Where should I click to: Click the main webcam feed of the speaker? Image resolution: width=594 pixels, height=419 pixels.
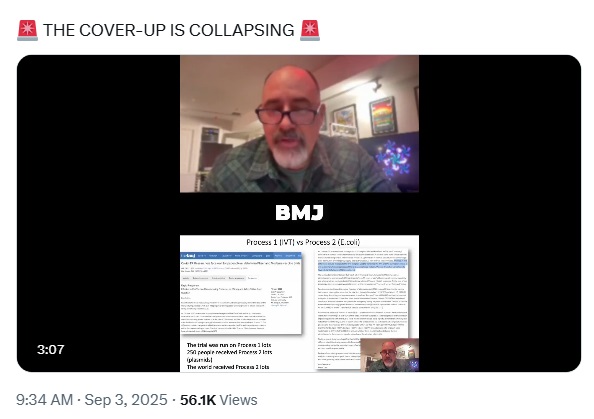(299, 124)
